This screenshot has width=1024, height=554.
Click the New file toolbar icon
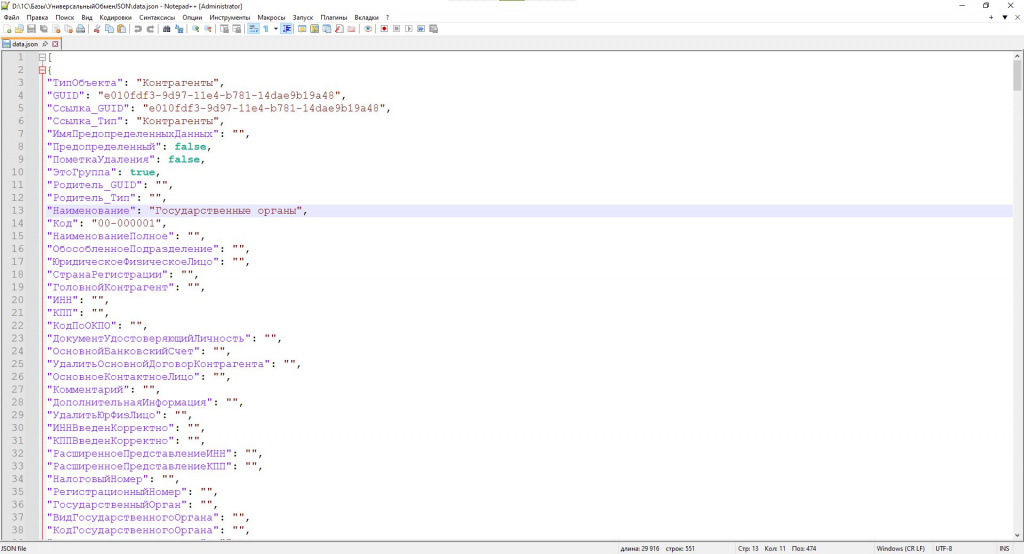(x=7, y=29)
